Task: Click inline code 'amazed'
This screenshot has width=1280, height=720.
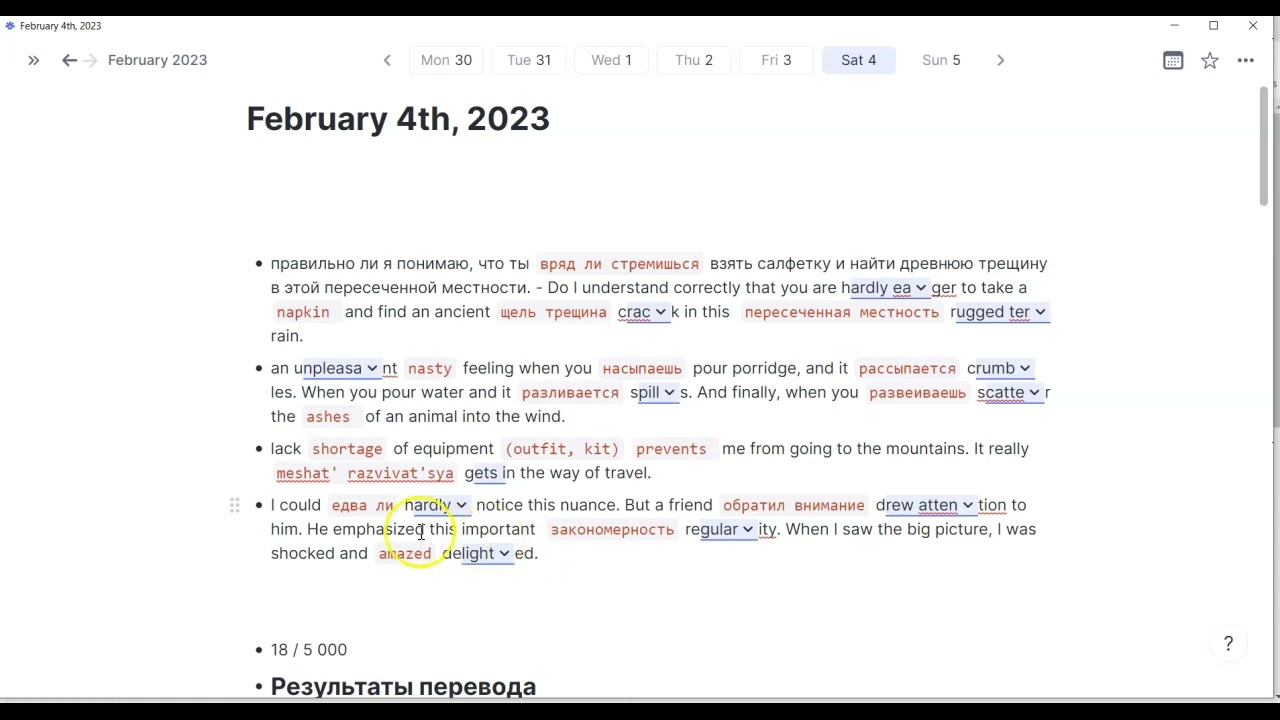Action: point(405,553)
